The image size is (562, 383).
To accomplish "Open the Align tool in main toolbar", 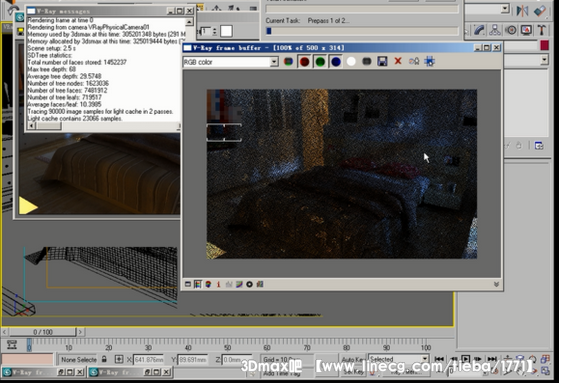I will pos(539,11).
